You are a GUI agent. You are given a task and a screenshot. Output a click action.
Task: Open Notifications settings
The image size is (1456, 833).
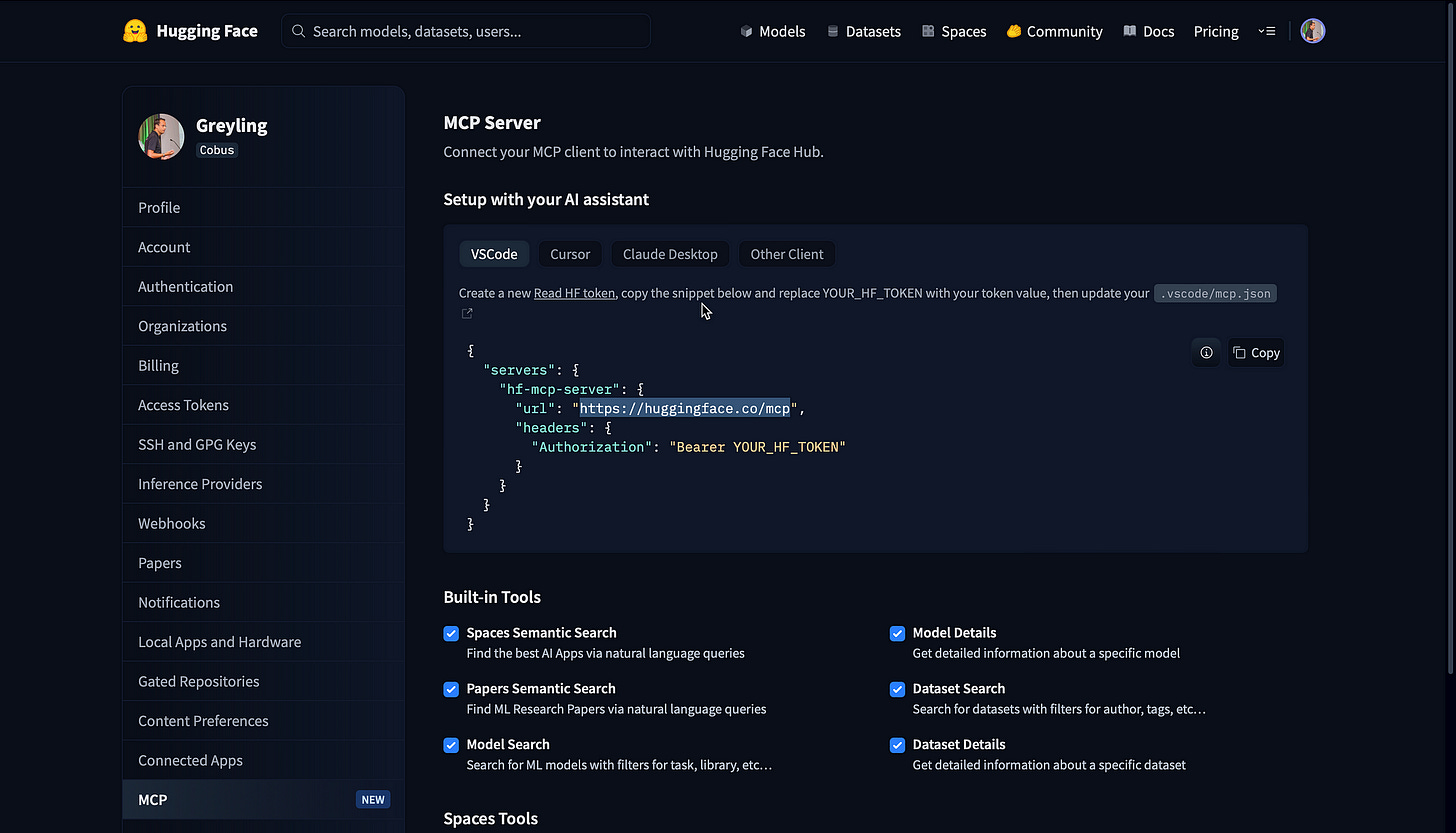(264, 602)
